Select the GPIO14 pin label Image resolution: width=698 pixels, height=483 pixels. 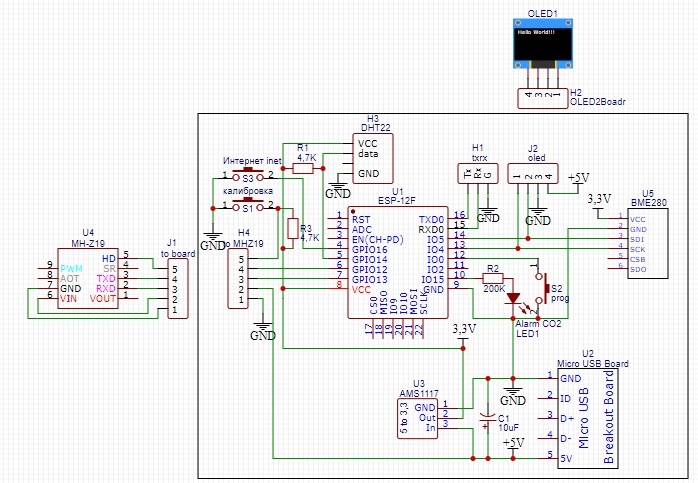click(x=369, y=259)
